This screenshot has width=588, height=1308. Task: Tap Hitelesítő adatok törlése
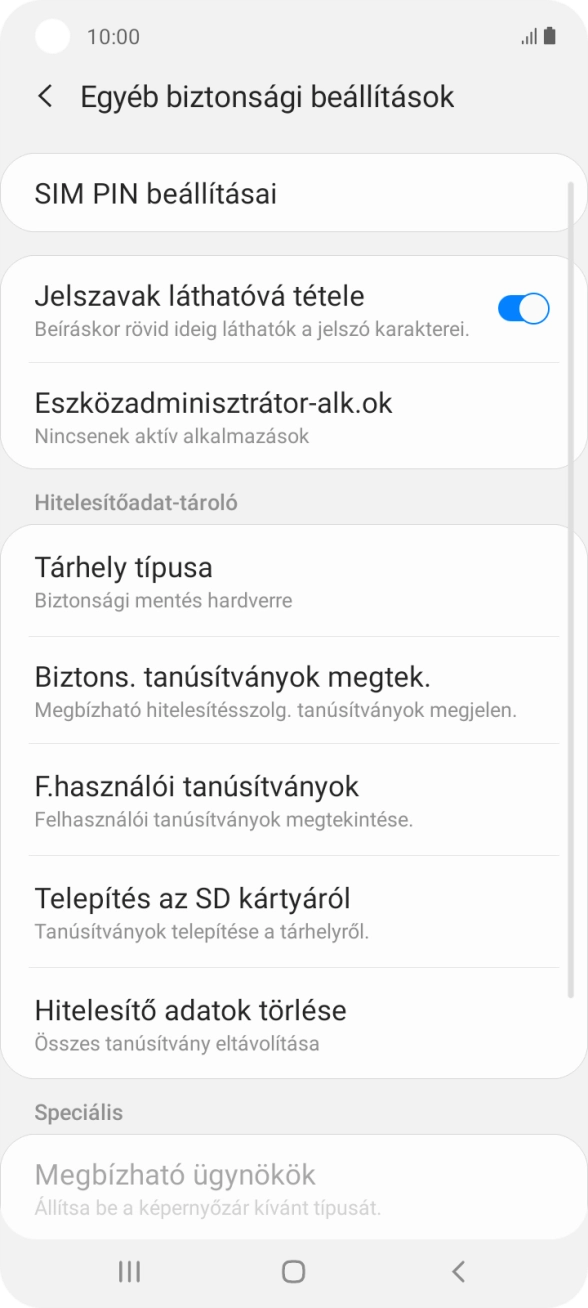[x=294, y=1023]
